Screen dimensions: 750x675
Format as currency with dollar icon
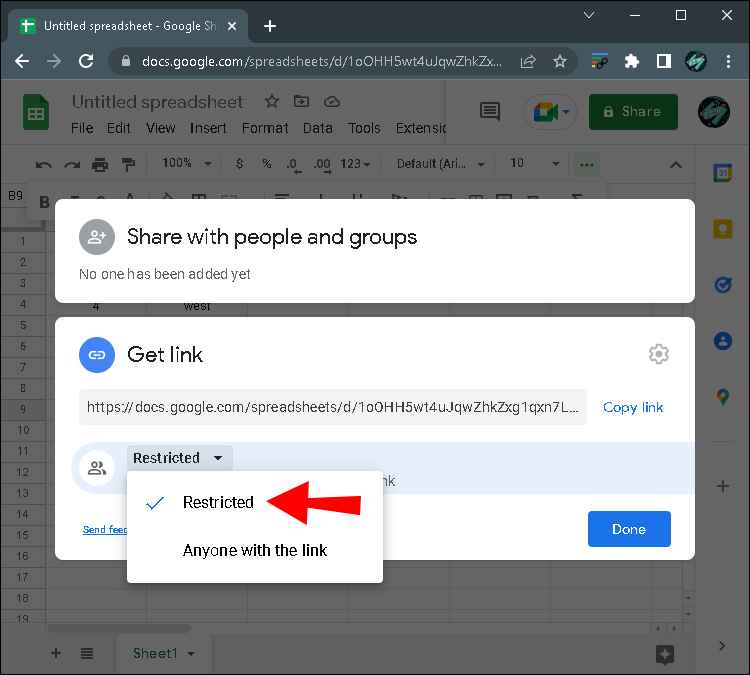(240, 164)
